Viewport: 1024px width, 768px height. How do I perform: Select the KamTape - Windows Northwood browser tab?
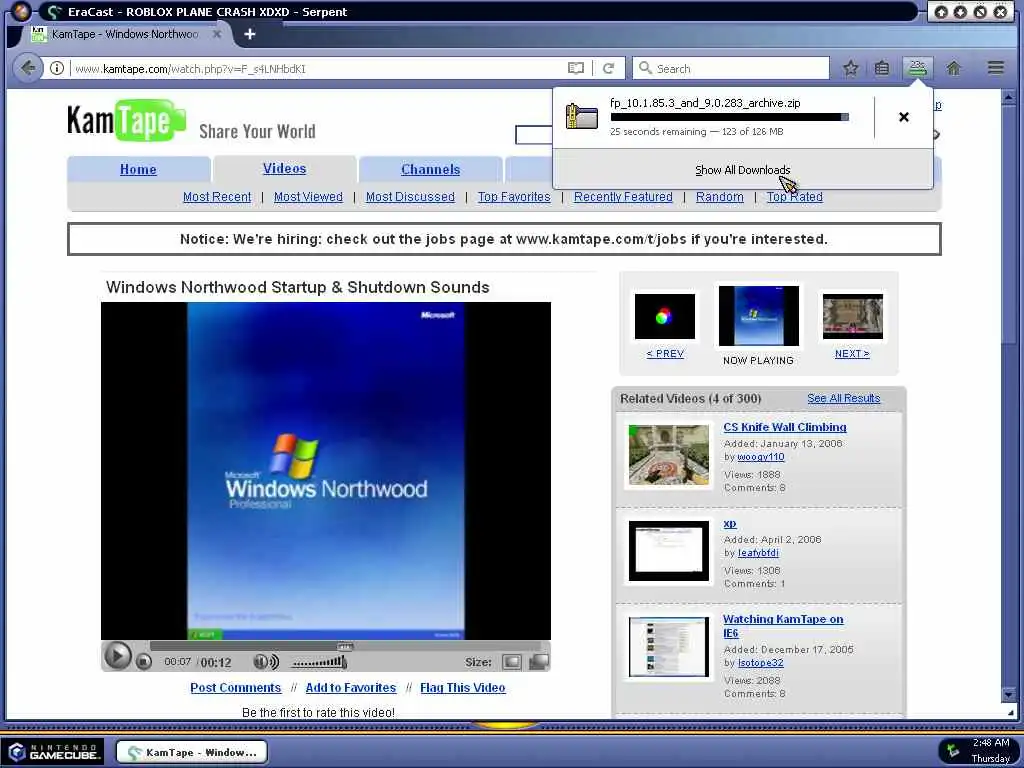click(125, 34)
